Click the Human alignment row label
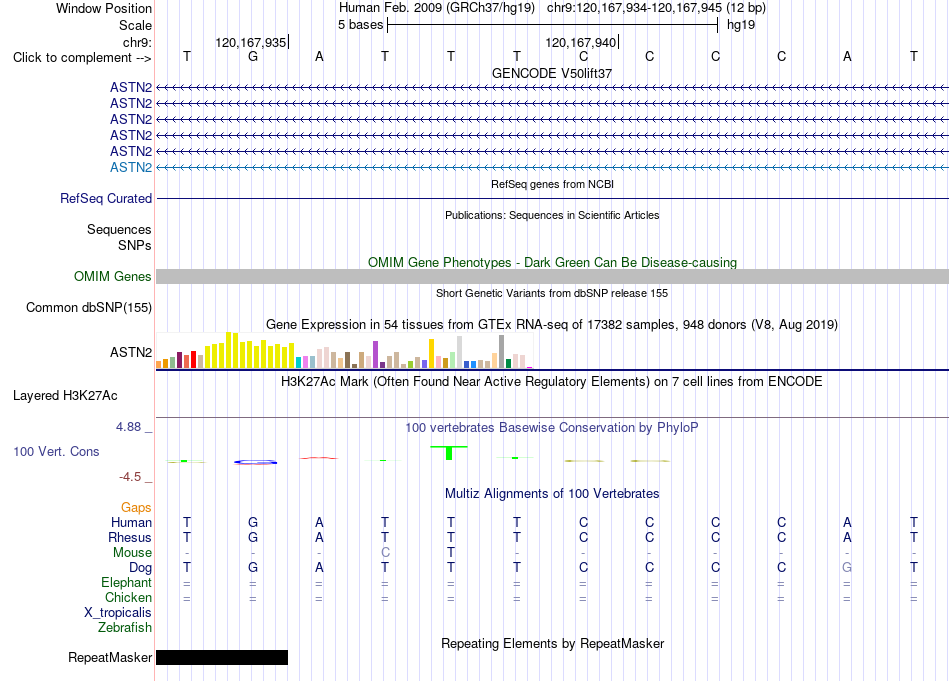The height and width of the screenshot is (681, 950). (x=131, y=522)
